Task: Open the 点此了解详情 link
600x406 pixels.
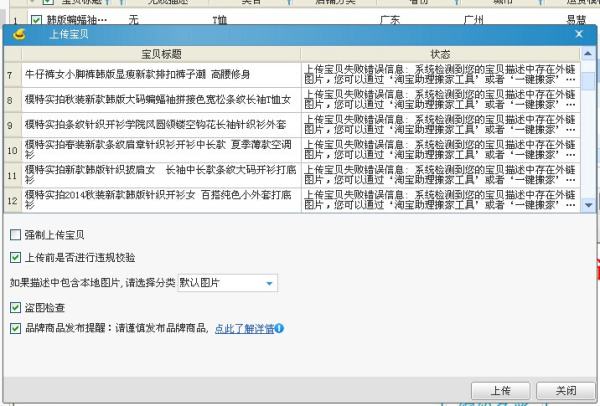Action: pos(245,328)
